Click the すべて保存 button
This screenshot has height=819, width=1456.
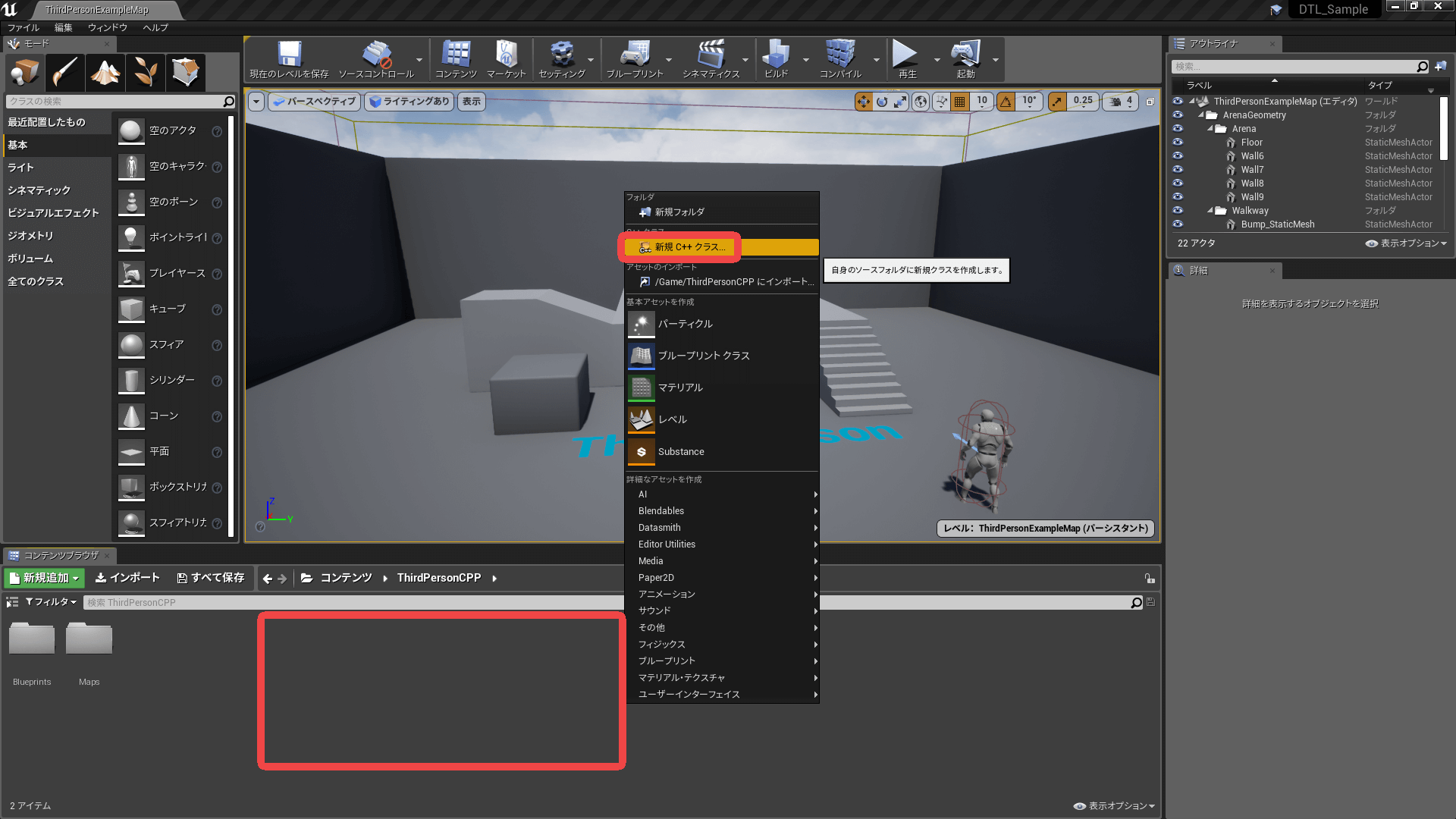tap(211, 578)
